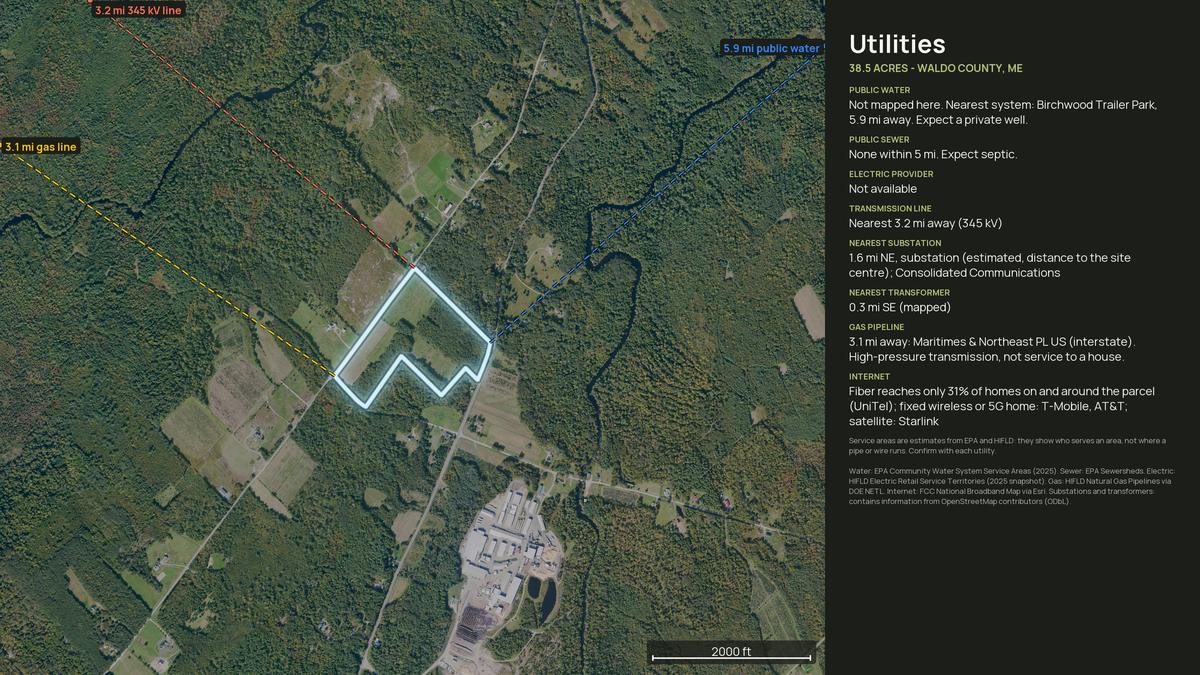Click the 'GAS PIPELINE' section label
Image resolution: width=1200 pixels, height=675 pixels.
coord(876,327)
